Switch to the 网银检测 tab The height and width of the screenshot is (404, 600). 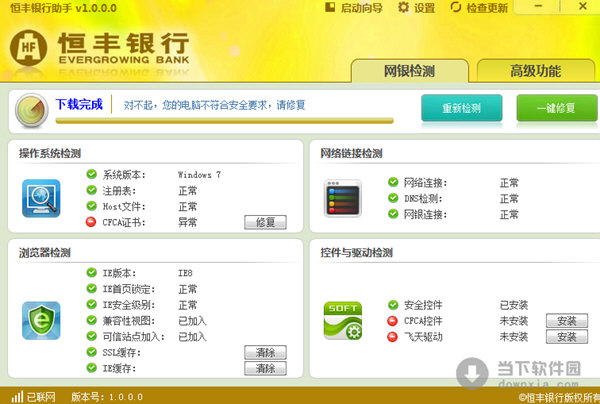click(x=409, y=71)
